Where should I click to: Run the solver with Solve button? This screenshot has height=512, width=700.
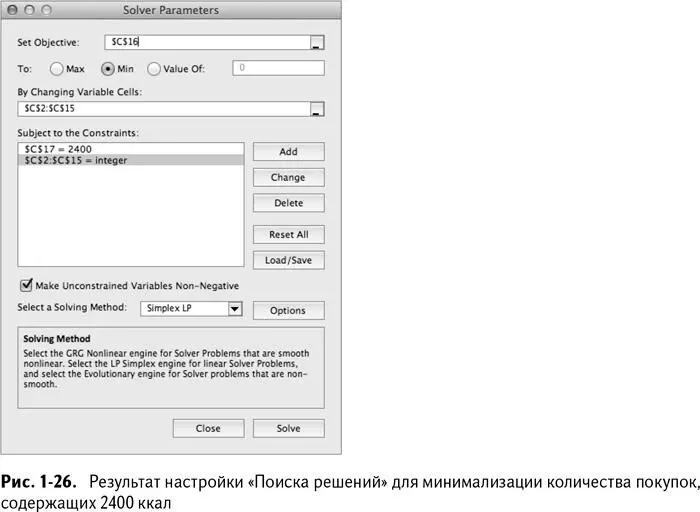(288, 428)
